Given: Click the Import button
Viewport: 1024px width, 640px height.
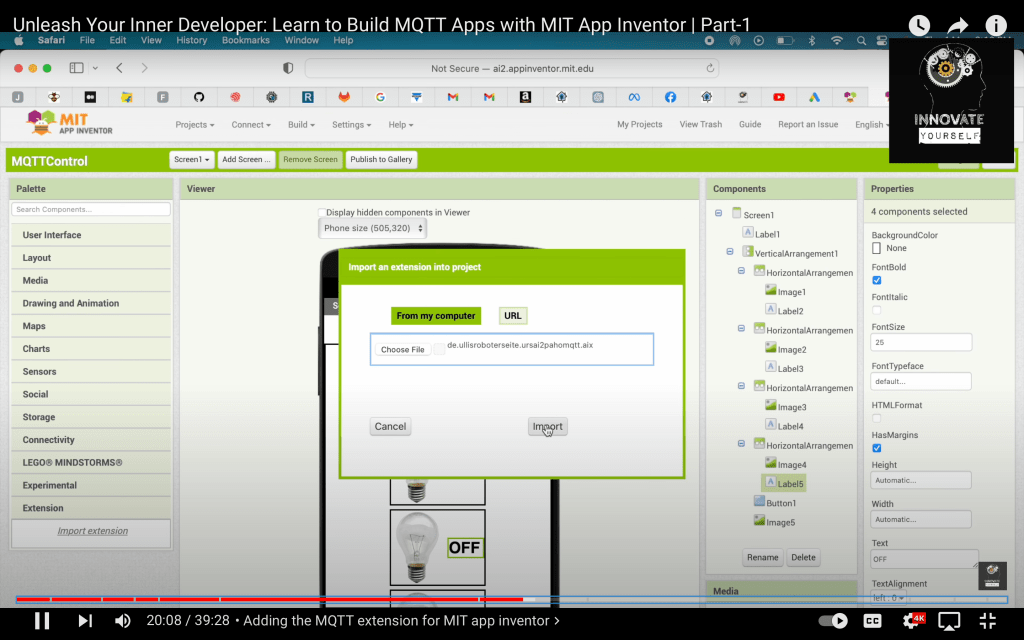Looking at the screenshot, I should click(x=547, y=426).
